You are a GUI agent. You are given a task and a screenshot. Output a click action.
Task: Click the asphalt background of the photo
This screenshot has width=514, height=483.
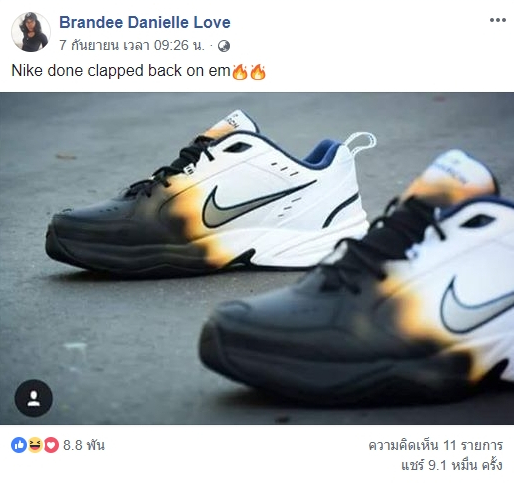click(100, 333)
